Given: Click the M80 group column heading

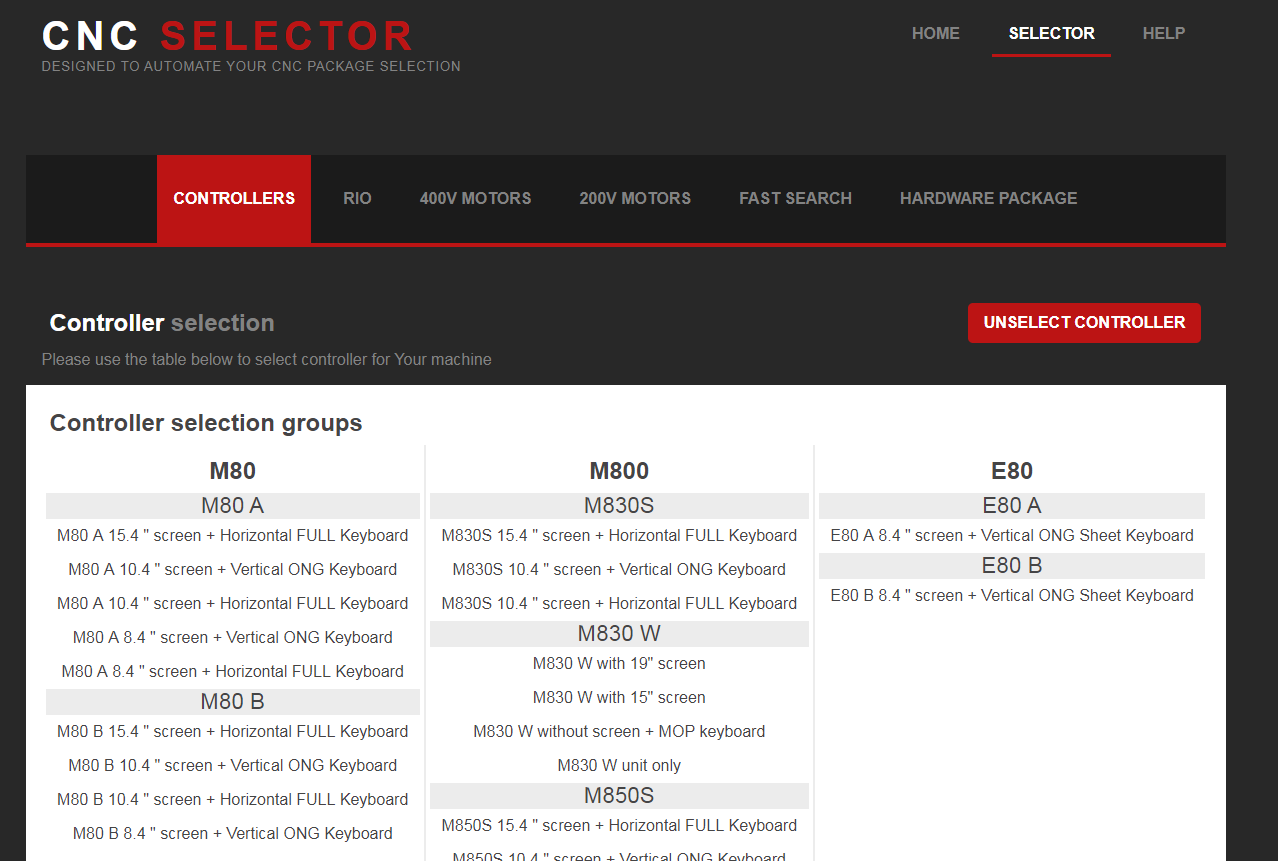Looking at the screenshot, I should pos(233,471).
